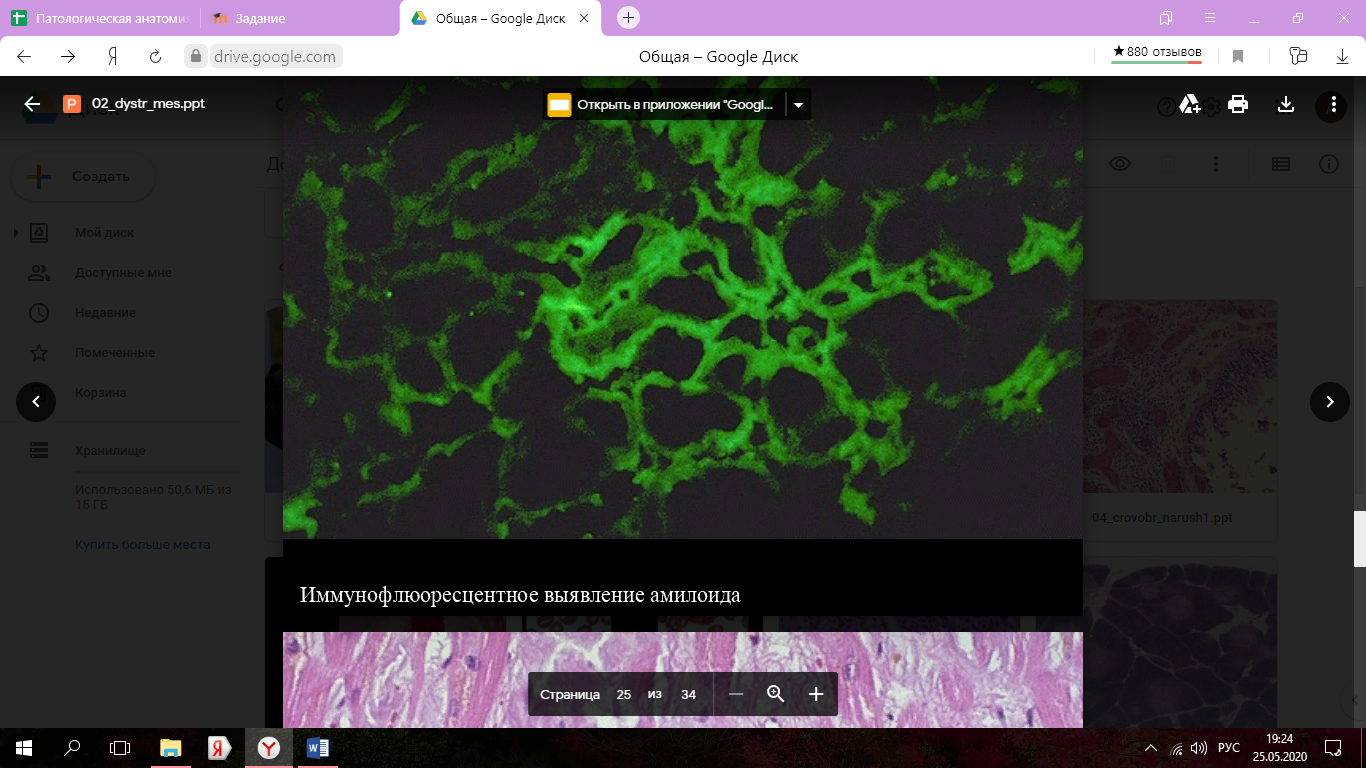The image size is (1366, 768).
Task: Open the Windows Start menu
Action: pos(24,748)
